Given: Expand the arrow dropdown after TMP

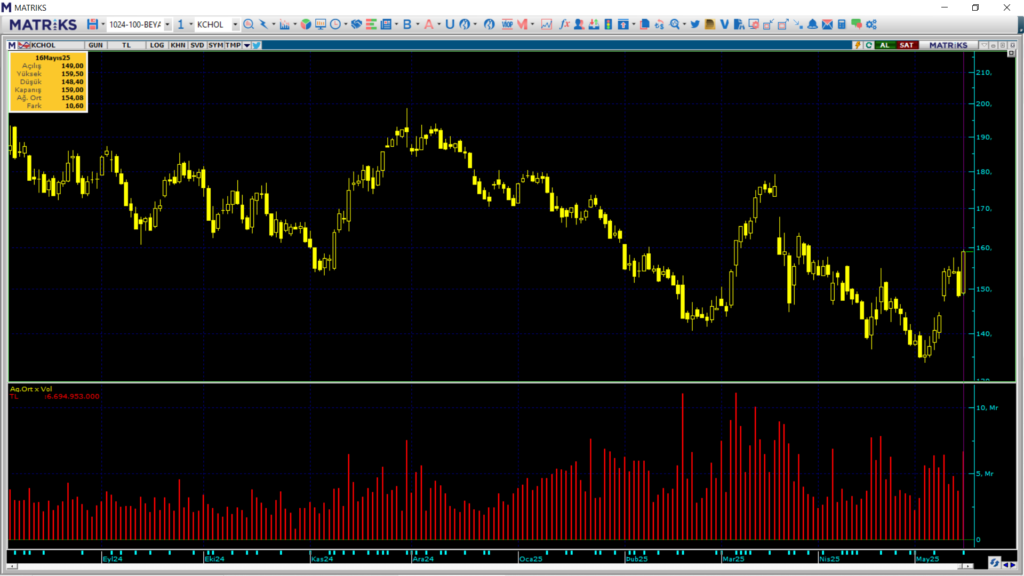Looking at the screenshot, I should click(246, 45).
